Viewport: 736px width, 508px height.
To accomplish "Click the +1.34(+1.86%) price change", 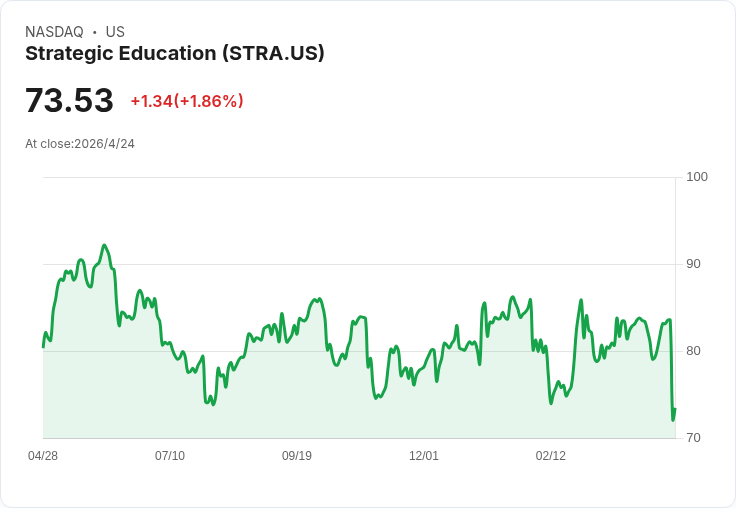I will click(187, 101).
